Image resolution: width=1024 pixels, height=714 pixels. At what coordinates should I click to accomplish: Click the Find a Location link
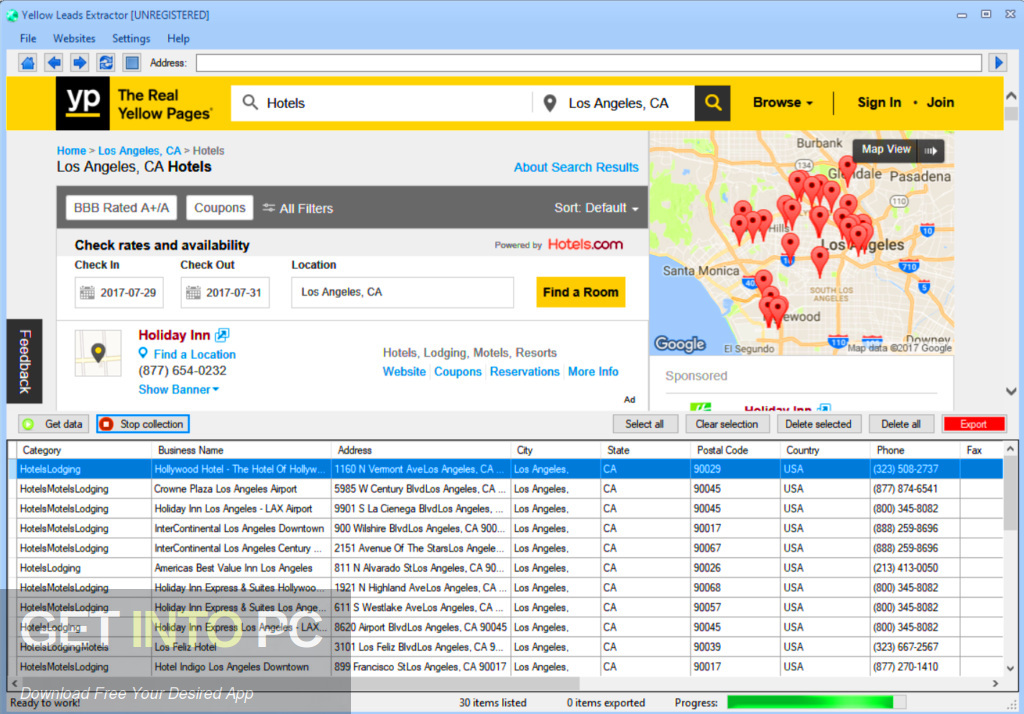(194, 354)
